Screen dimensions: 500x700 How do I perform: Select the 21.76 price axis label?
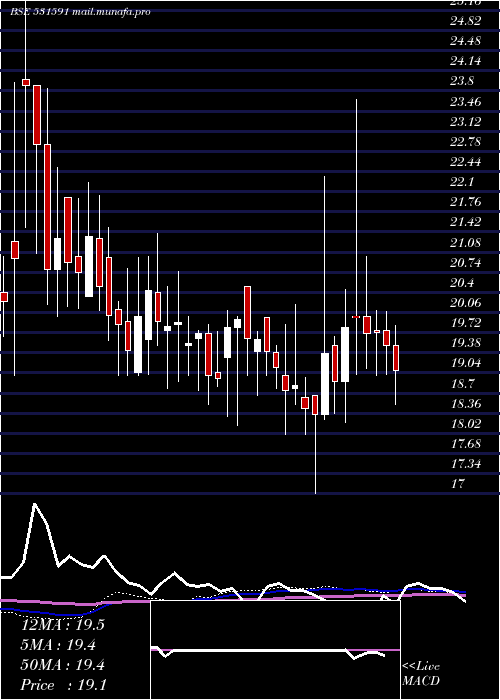pos(465,202)
